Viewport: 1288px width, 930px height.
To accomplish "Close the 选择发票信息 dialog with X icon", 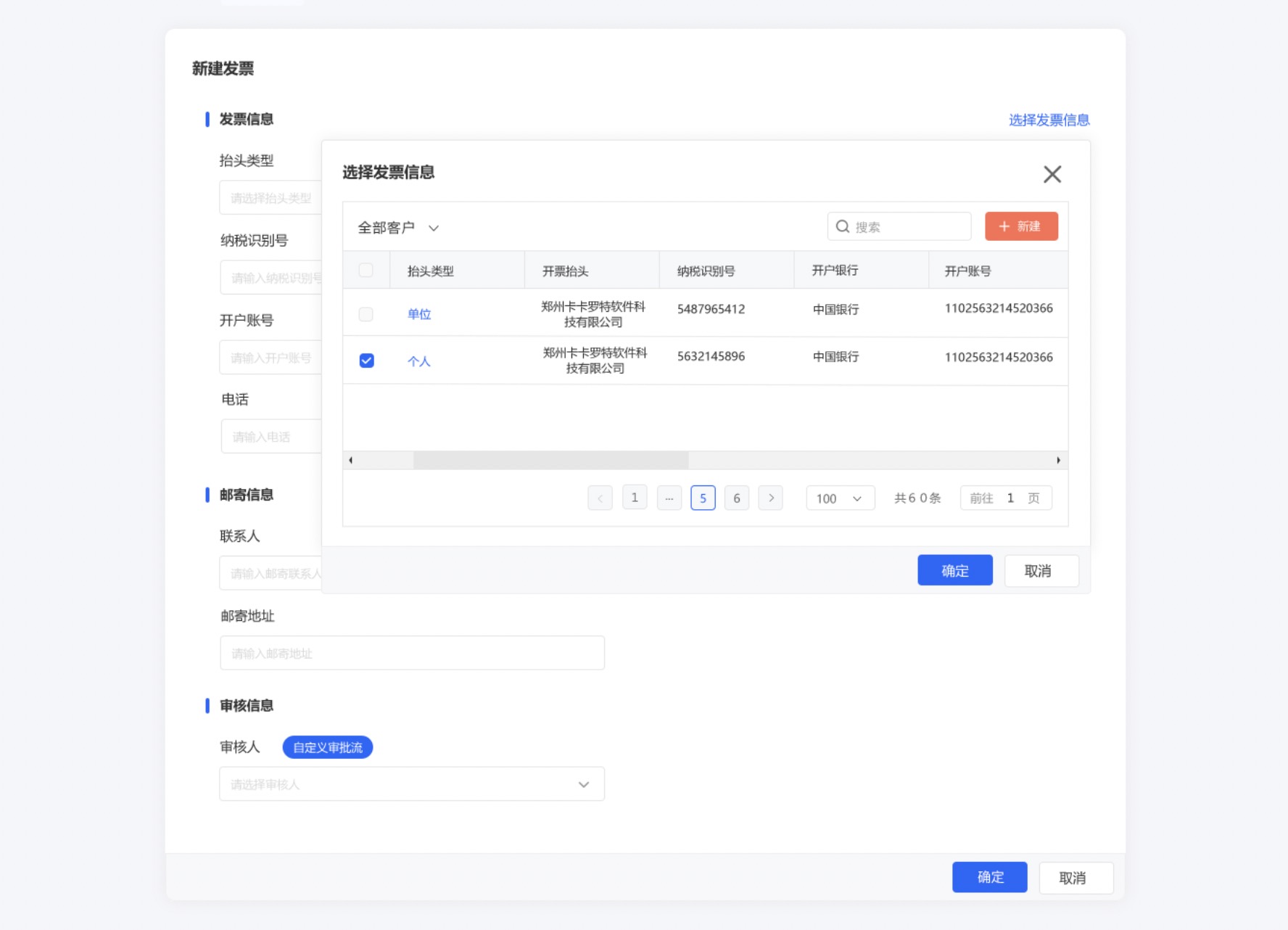I will [x=1052, y=174].
